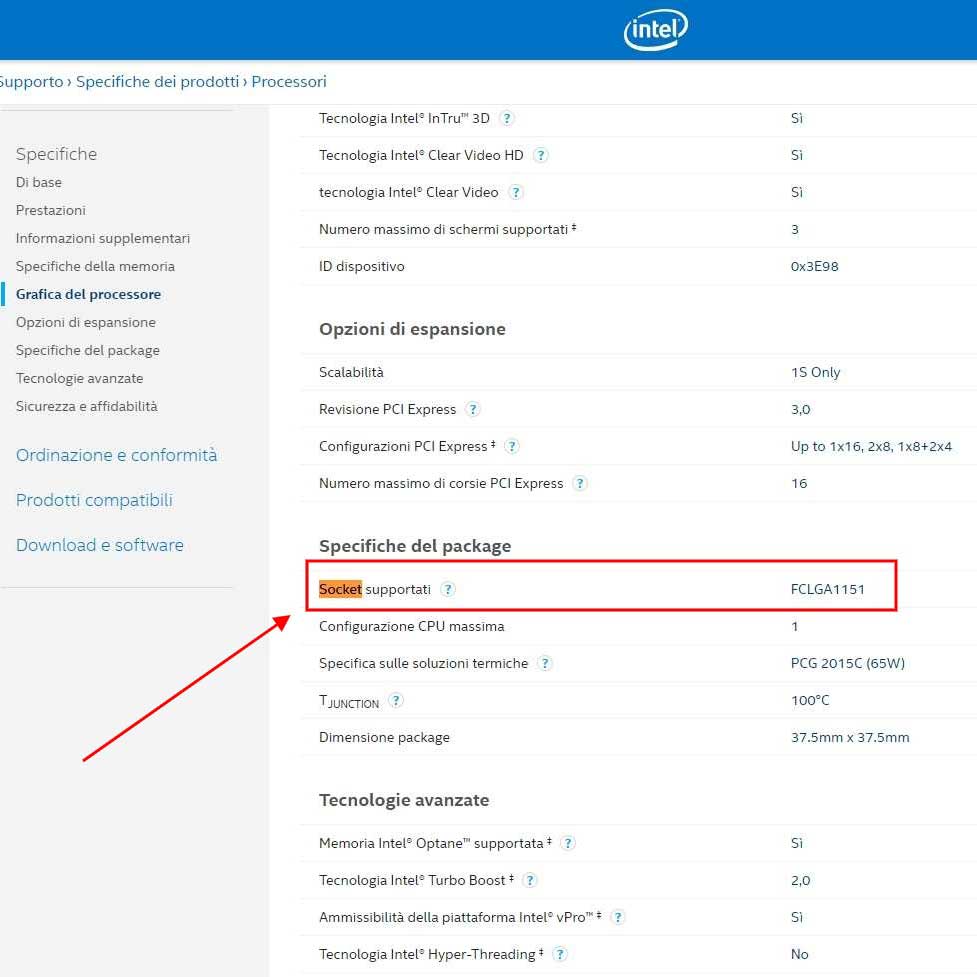Image resolution: width=977 pixels, height=977 pixels.
Task: Select Specifiche heading in the sidebar
Action: pos(57,154)
